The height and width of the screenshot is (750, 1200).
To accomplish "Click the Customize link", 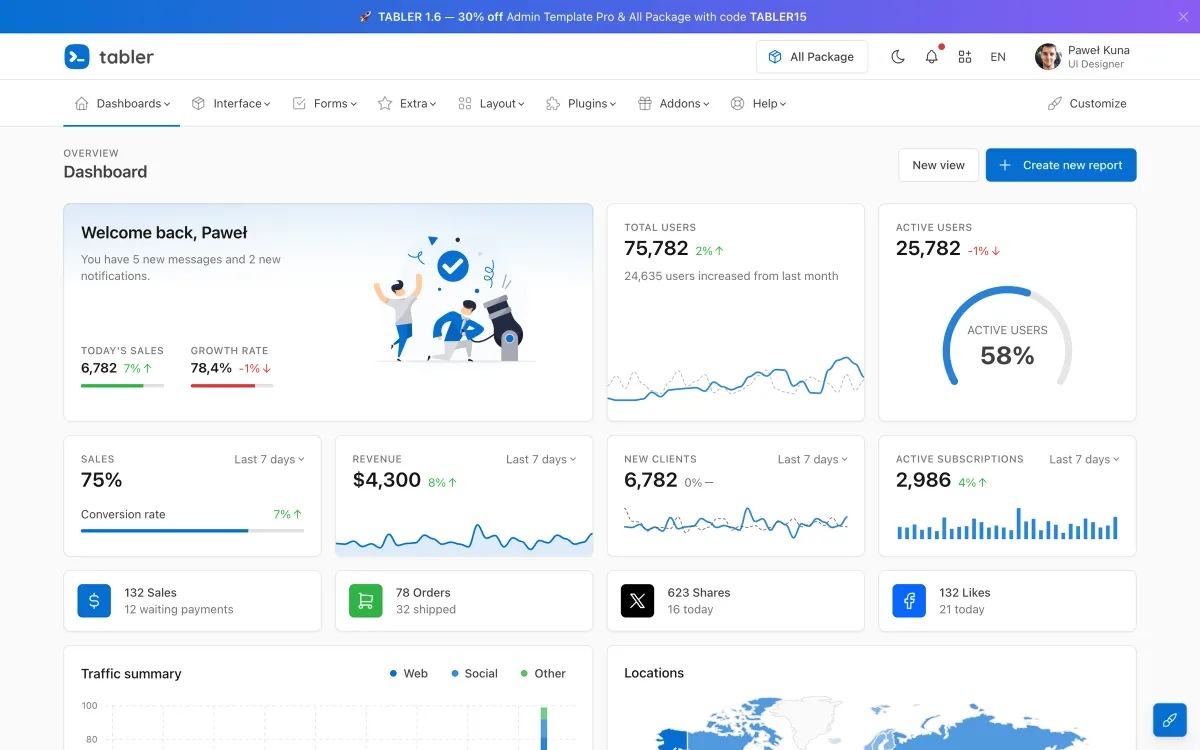I will click(x=1087, y=103).
